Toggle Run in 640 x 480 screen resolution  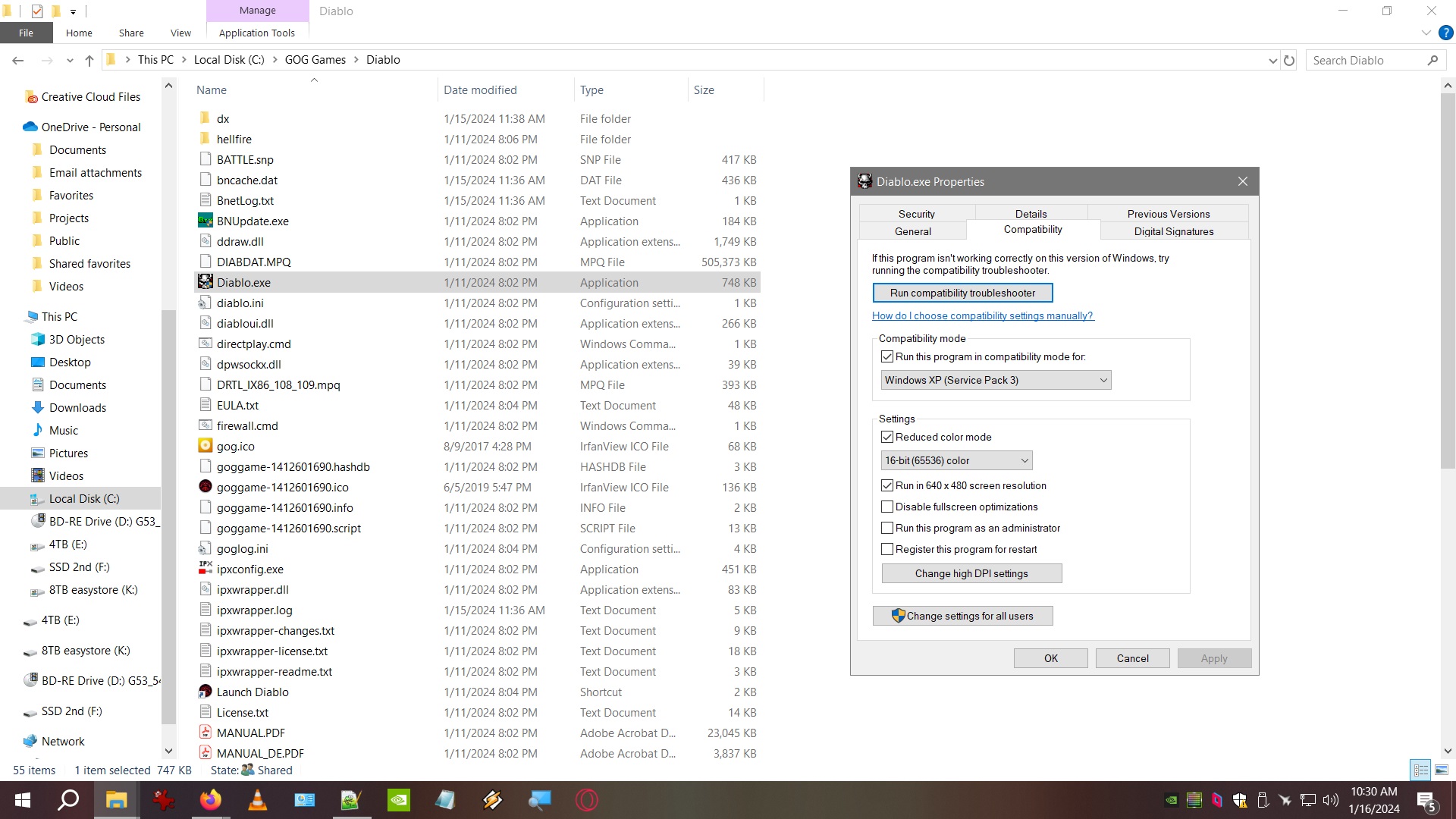[x=887, y=485]
